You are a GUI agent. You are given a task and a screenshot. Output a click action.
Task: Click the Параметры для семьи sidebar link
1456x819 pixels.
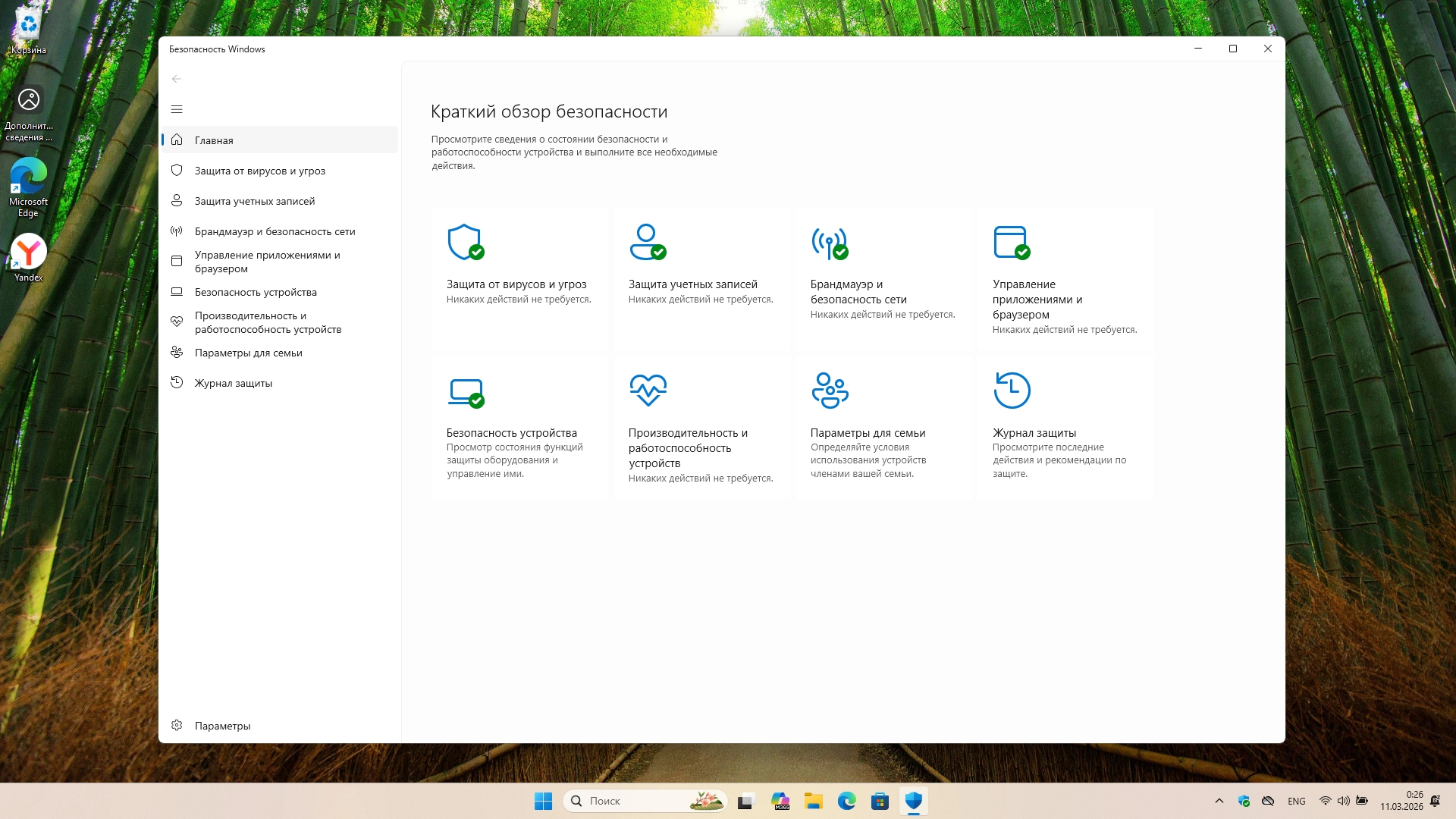tap(248, 353)
